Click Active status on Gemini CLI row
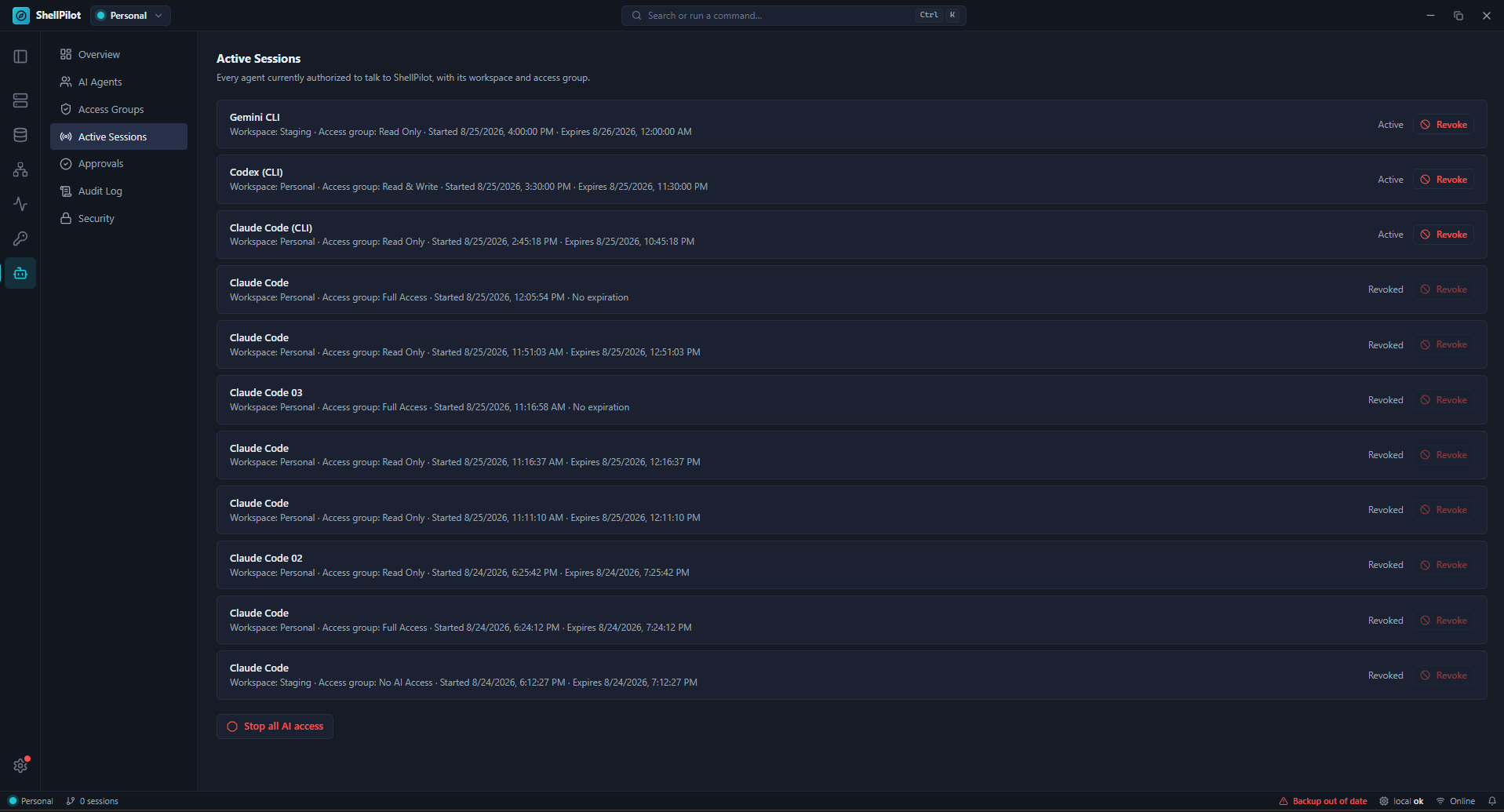The height and width of the screenshot is (812, 1504). [x=1390, y=125]
